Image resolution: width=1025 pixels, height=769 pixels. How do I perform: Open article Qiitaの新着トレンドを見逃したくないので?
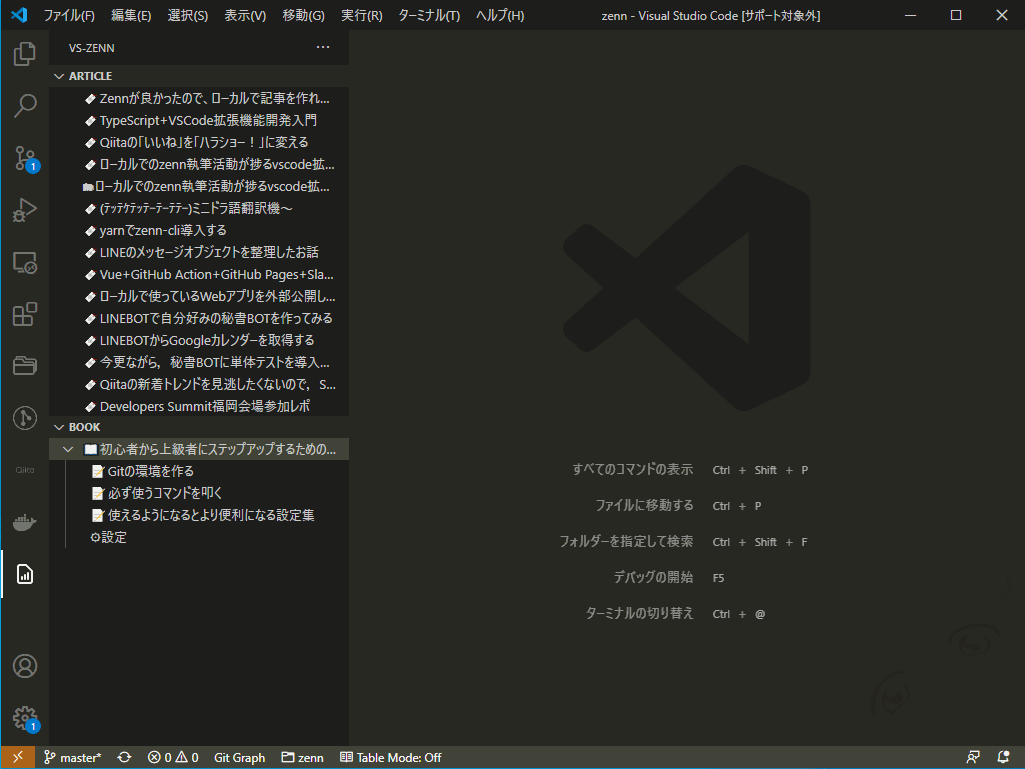pos(199,384)
